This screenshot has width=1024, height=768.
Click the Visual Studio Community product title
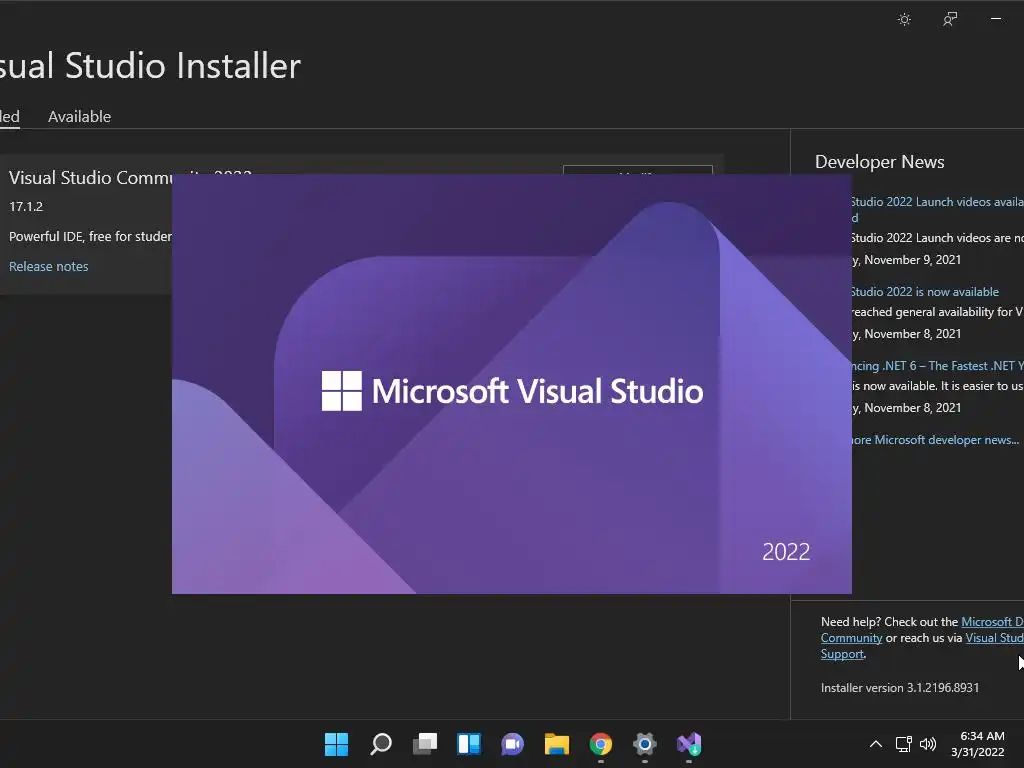pyautogui.click(x=90, y=178)
